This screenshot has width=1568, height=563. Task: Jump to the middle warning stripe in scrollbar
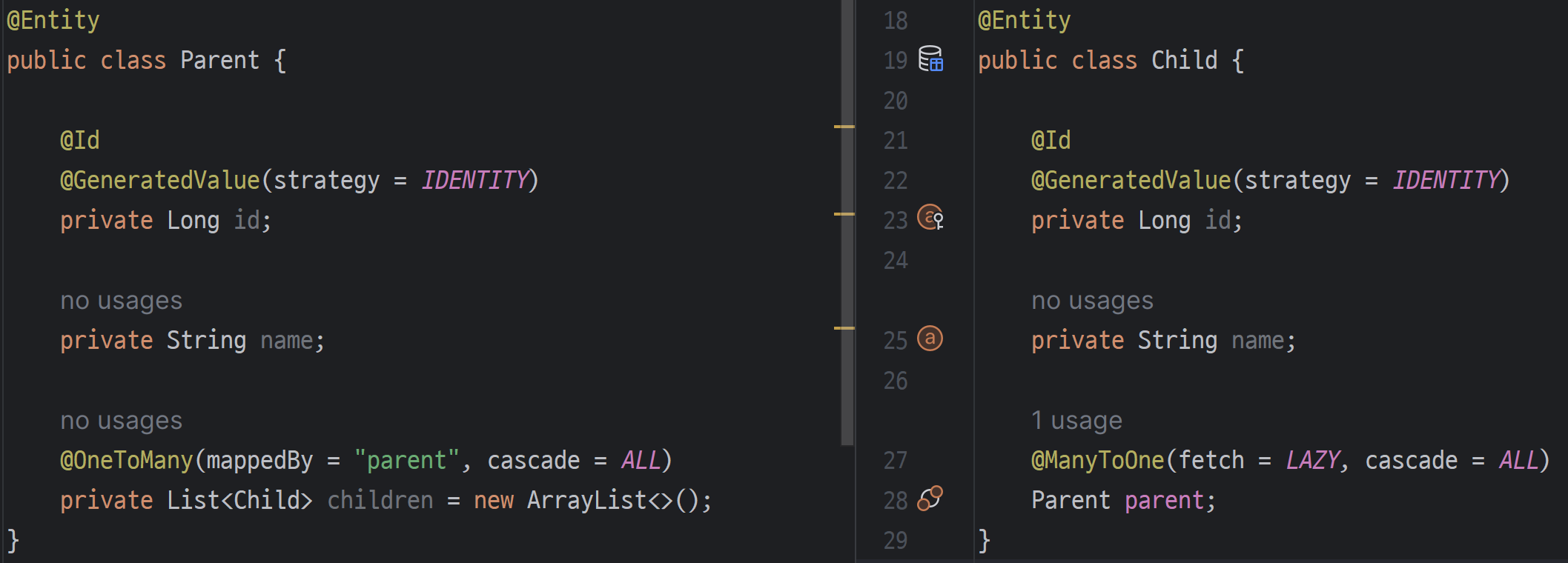tap(844, 214)
